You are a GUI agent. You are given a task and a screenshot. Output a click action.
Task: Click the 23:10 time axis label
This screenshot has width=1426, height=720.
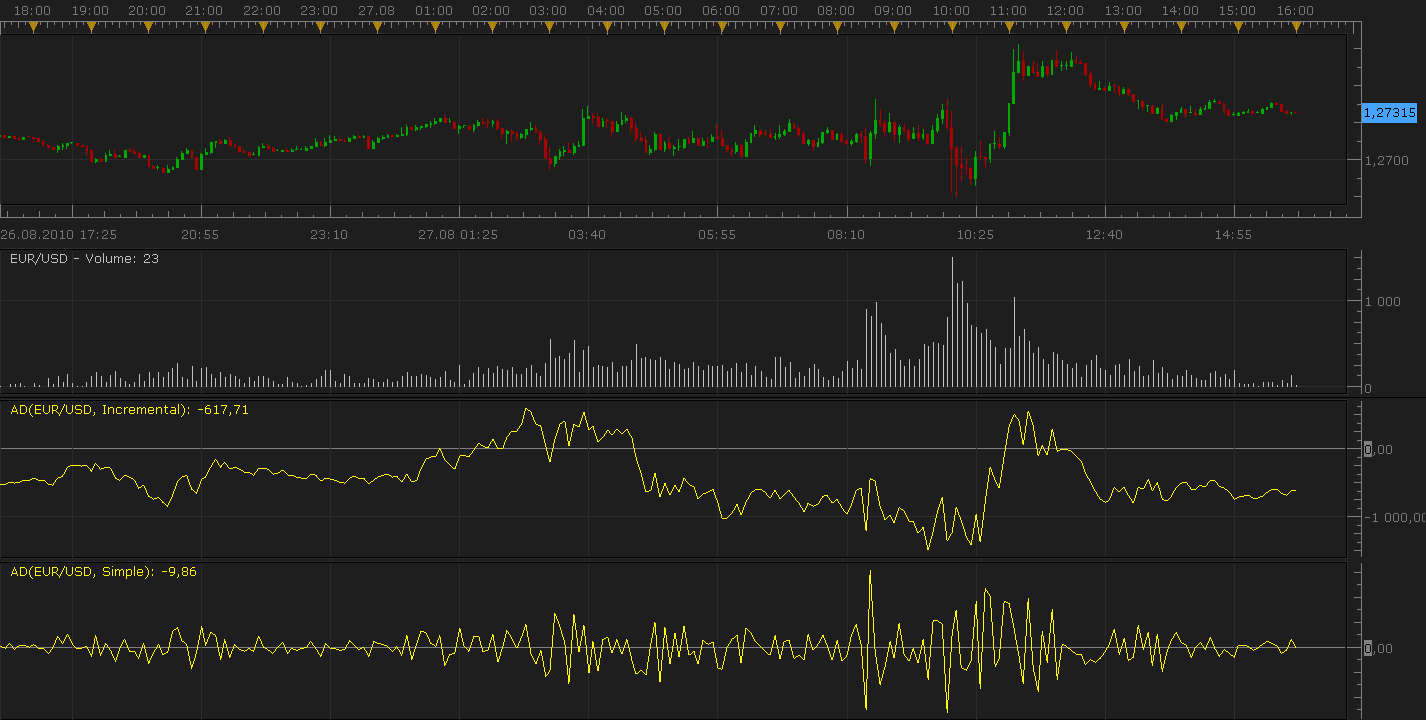click(x=329, y=235)
